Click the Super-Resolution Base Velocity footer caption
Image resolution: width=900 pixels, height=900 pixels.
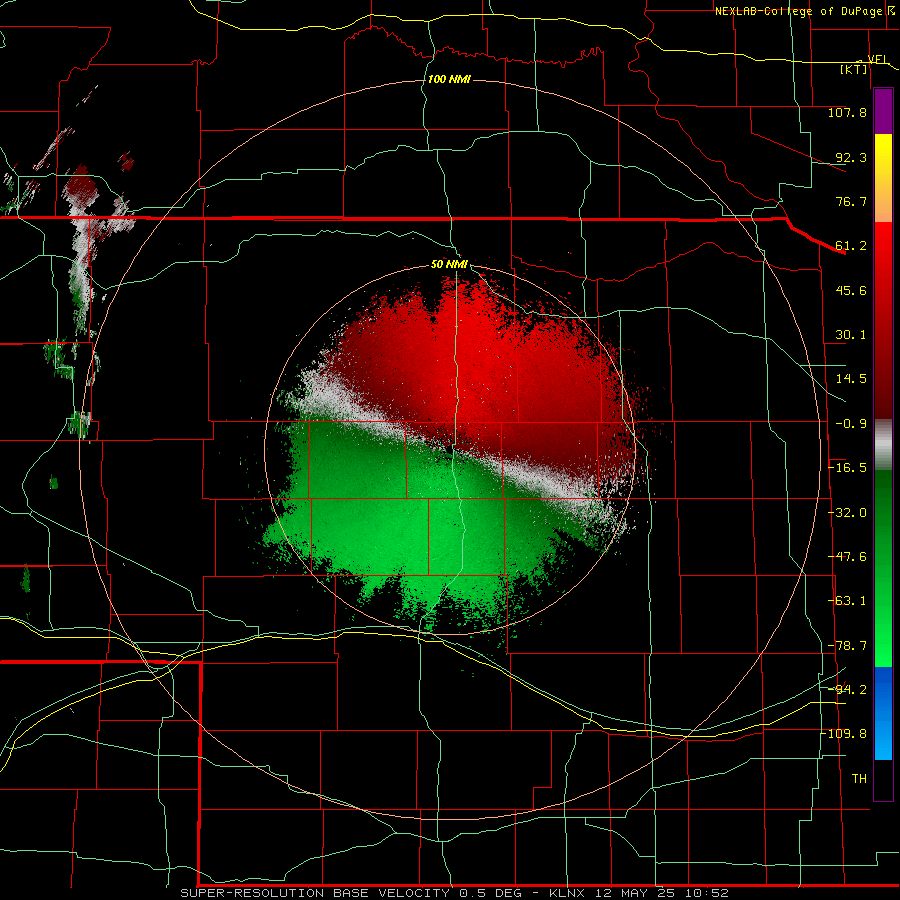pos(454,893)
